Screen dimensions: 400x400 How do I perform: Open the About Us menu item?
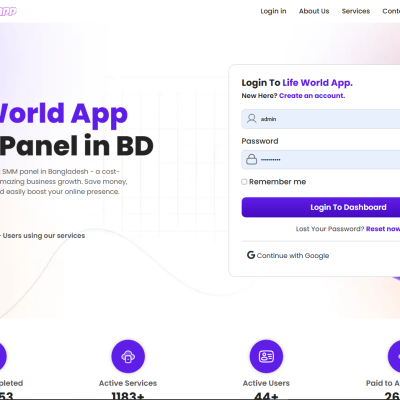pyautogui.click(x=314, y=11)
